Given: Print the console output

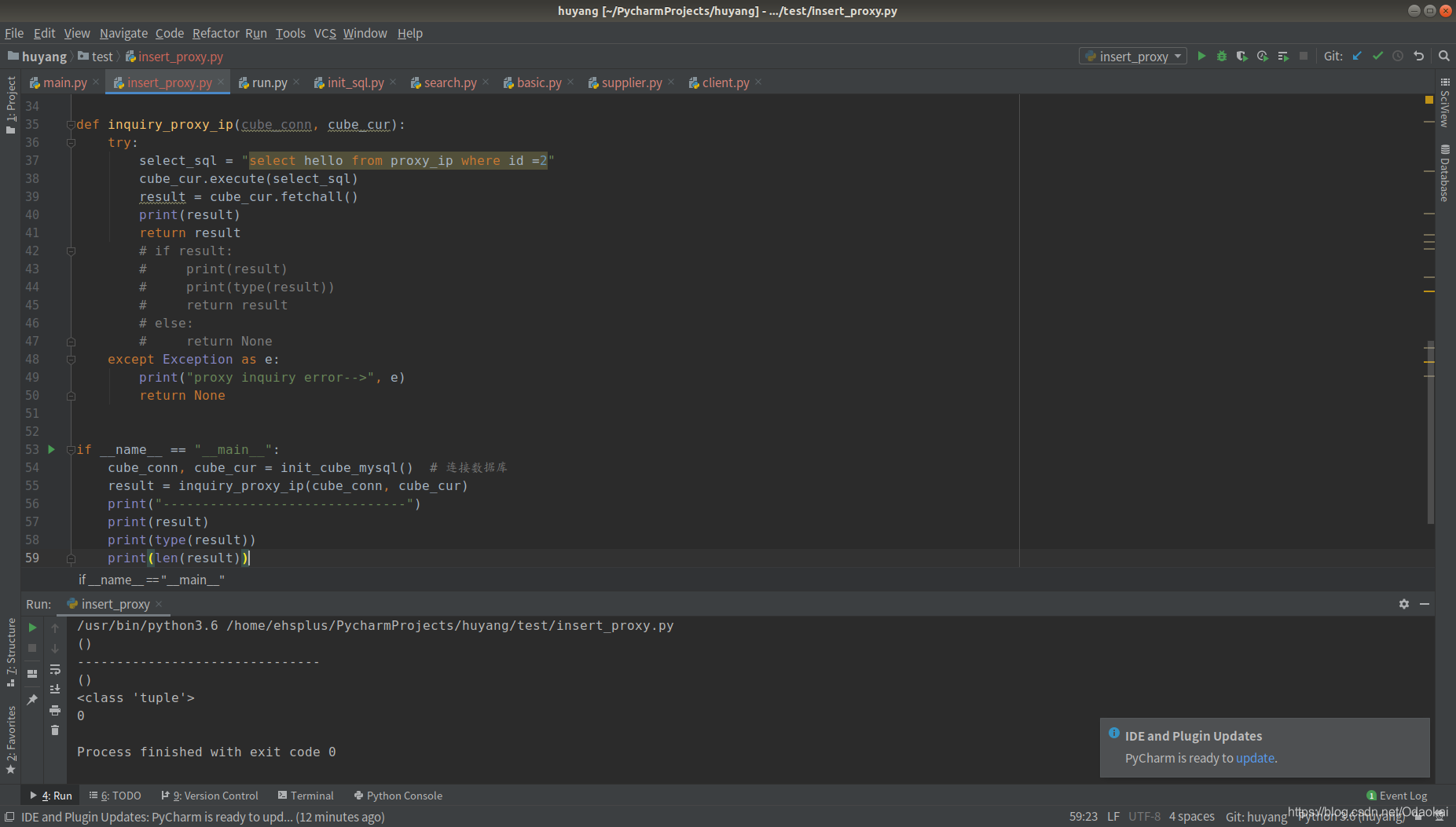Looking at the screenshot, I should [55, 710].
